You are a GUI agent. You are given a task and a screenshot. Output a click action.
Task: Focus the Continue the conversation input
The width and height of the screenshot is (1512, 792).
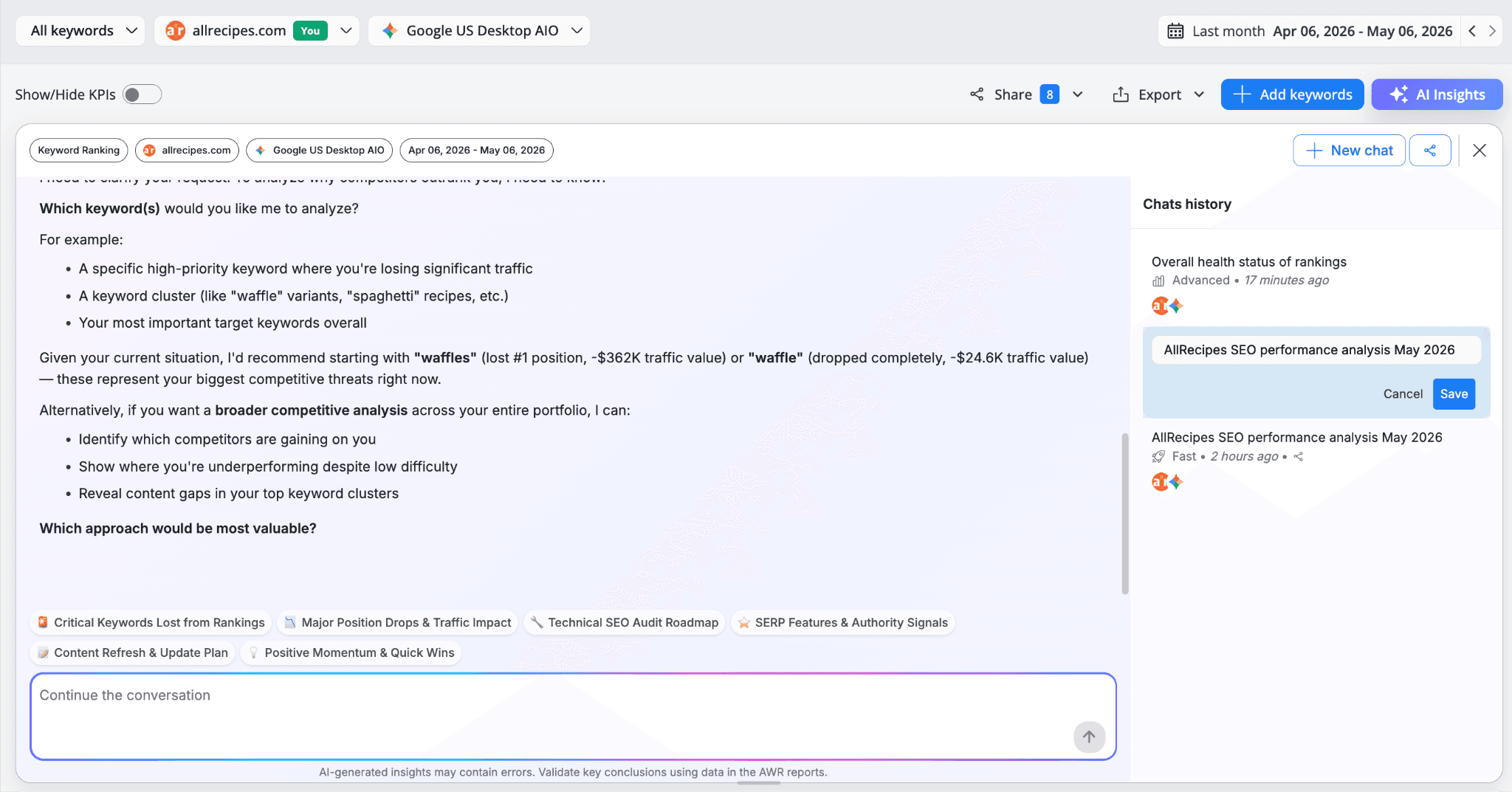(573, 716)
